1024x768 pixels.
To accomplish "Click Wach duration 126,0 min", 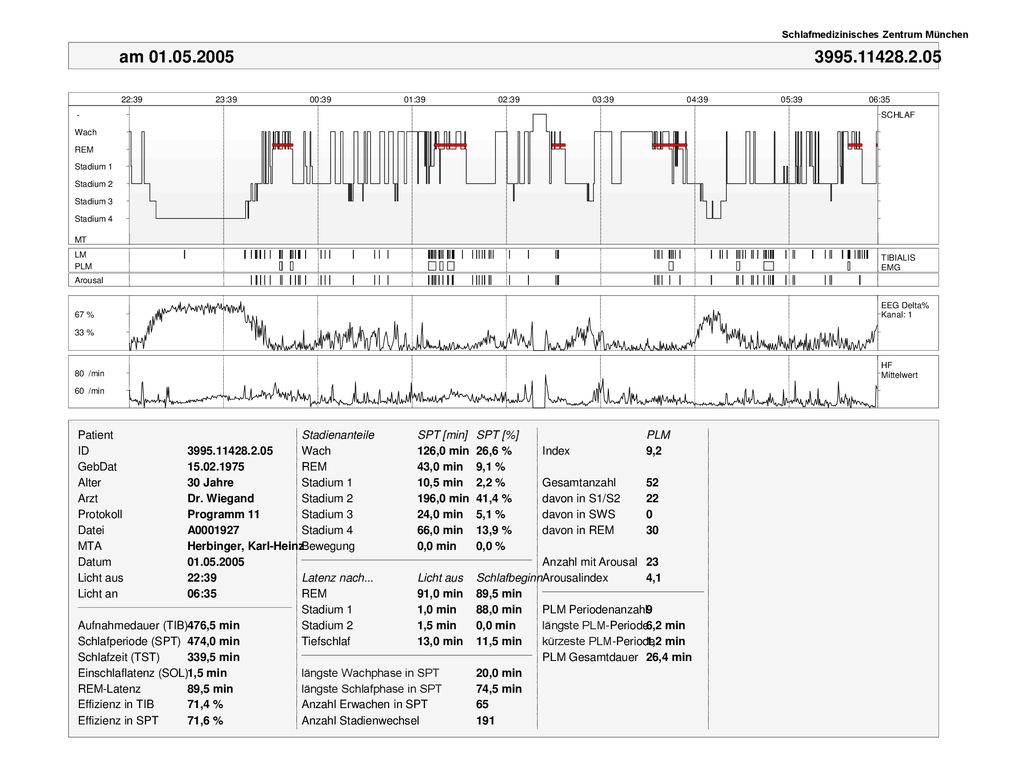I will pos(443,451).
